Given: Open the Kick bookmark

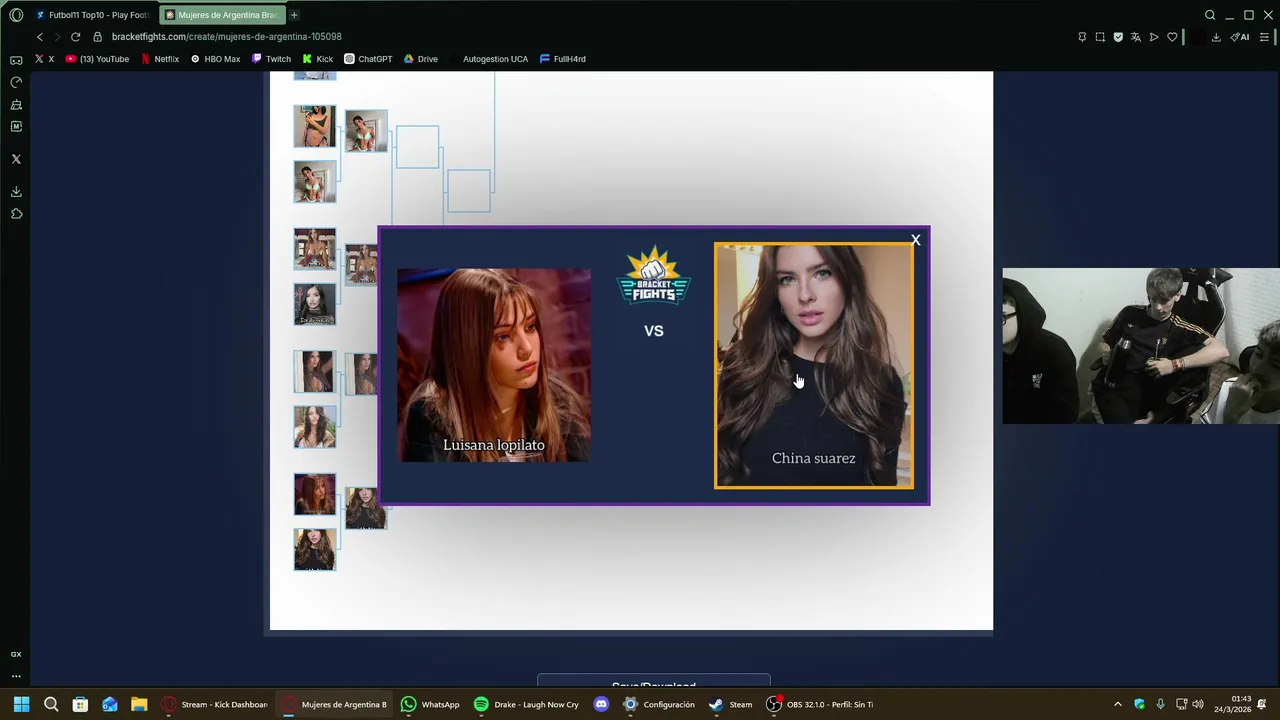Looking at the screenshot, I should pos(318,59).
